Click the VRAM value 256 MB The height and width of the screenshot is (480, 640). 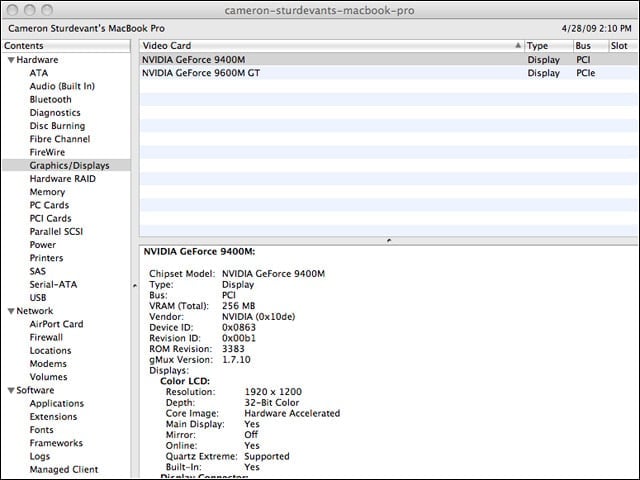[238, 306]
